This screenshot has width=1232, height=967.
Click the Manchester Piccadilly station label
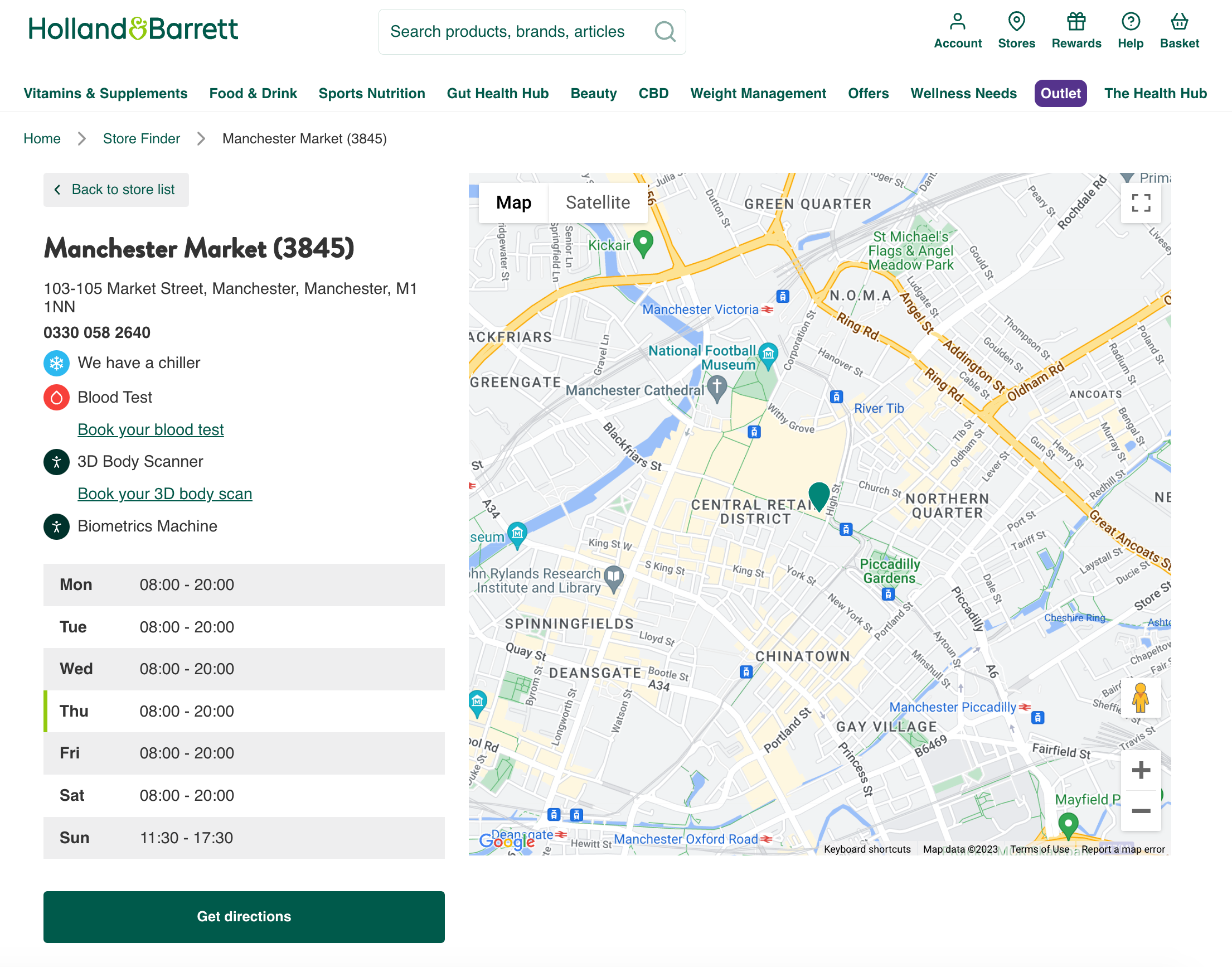click(953, 707)
